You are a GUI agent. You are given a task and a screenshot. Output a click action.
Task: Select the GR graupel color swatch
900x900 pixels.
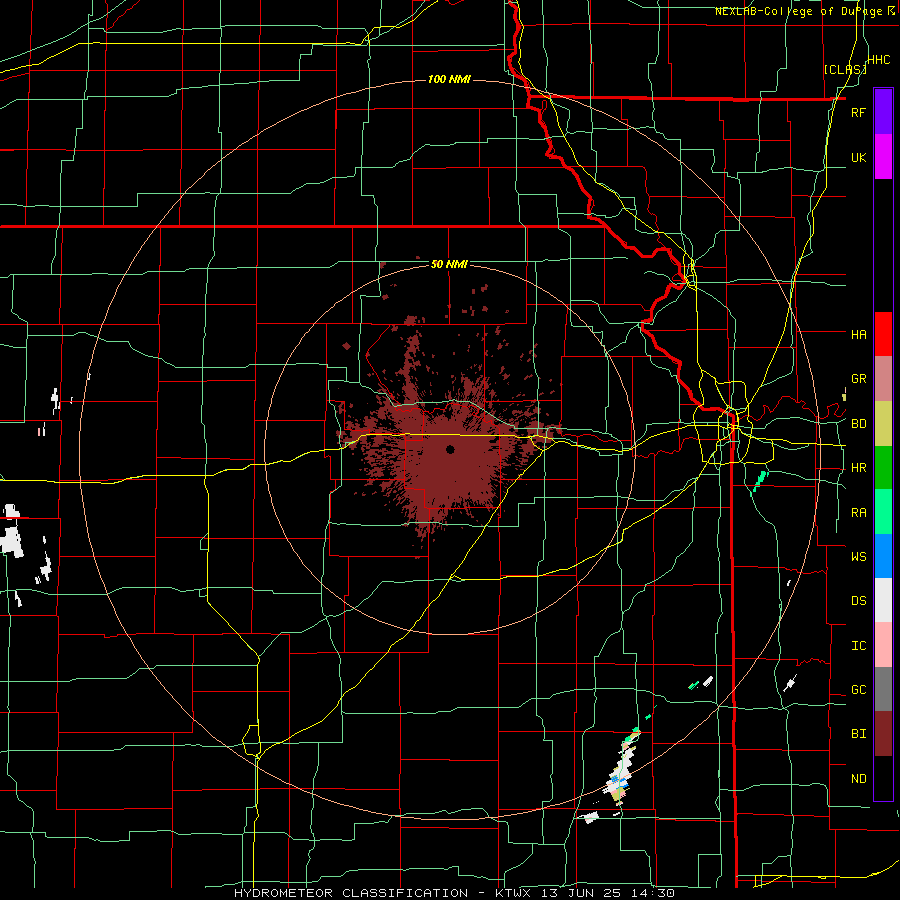(x=883, y=379)
